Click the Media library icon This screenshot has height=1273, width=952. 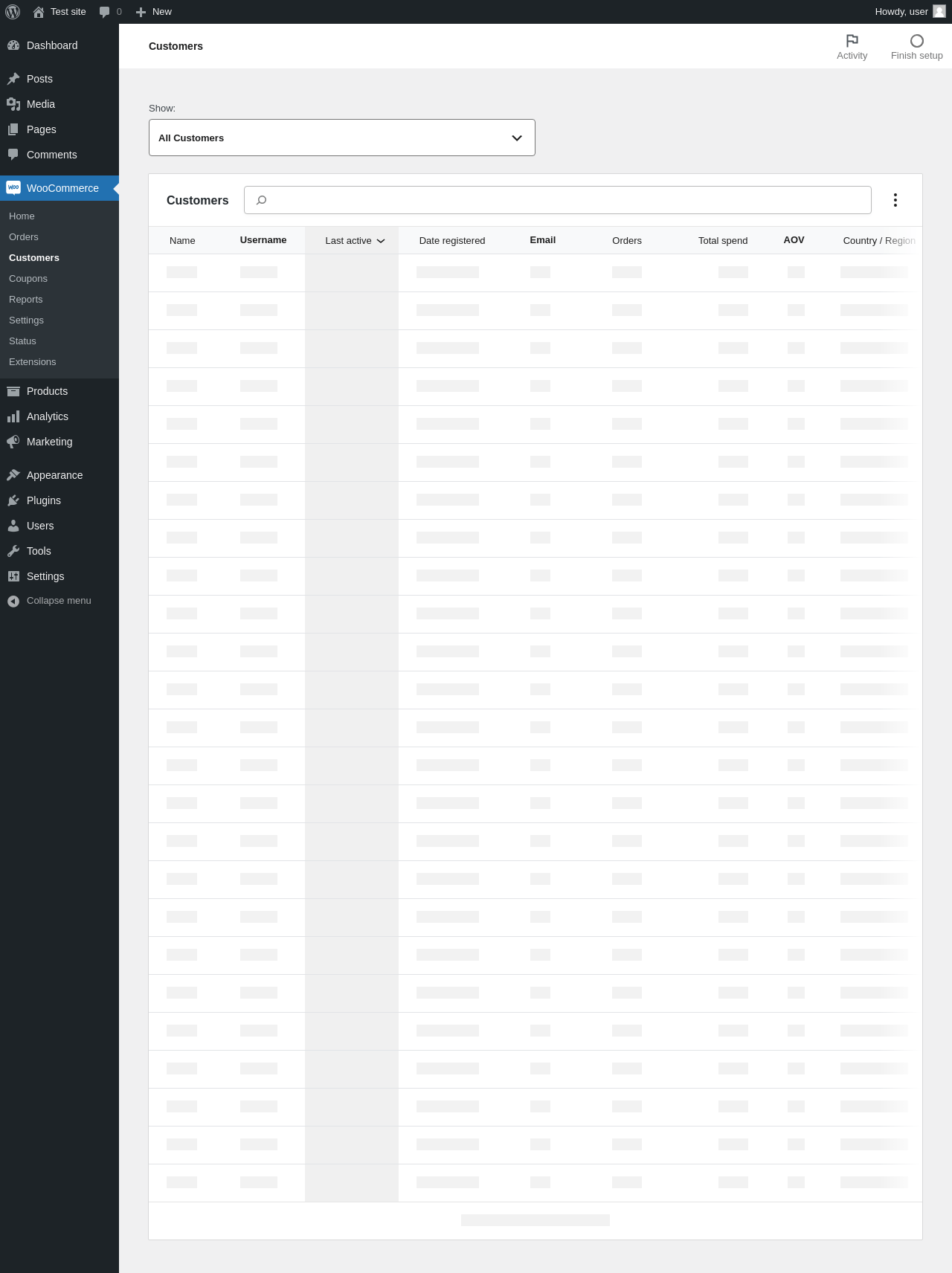click(x=13, y=104)
